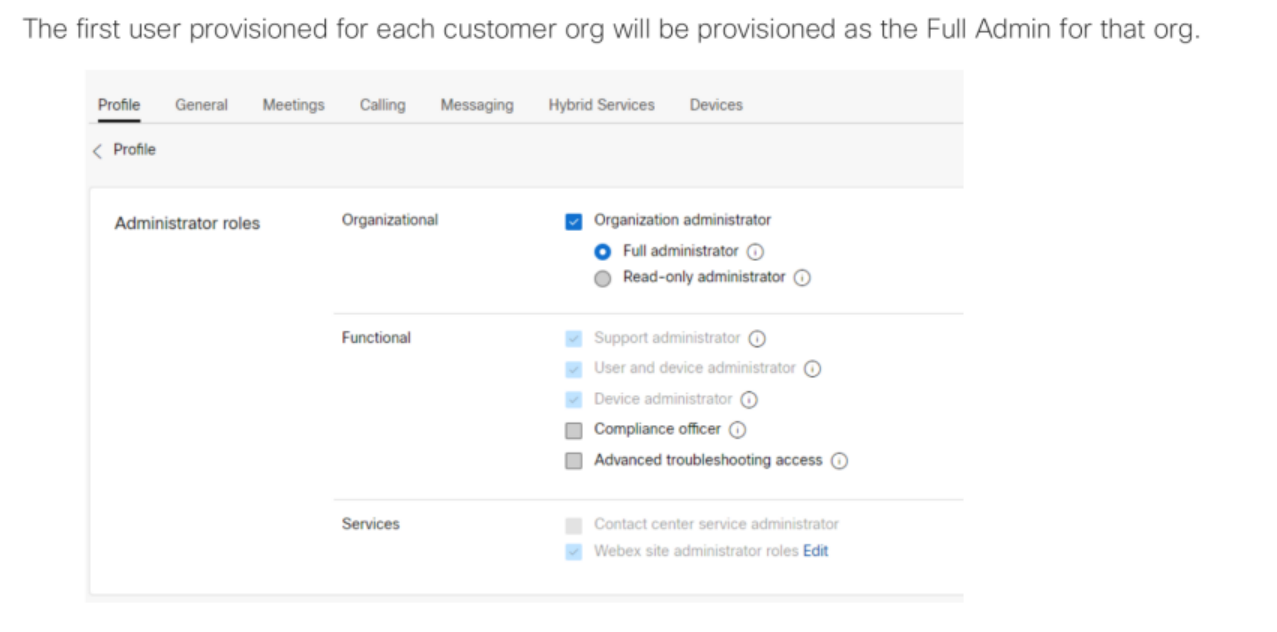Click info icon beside Read-only administrator
1277x632 pixels.
click(802, 278)
